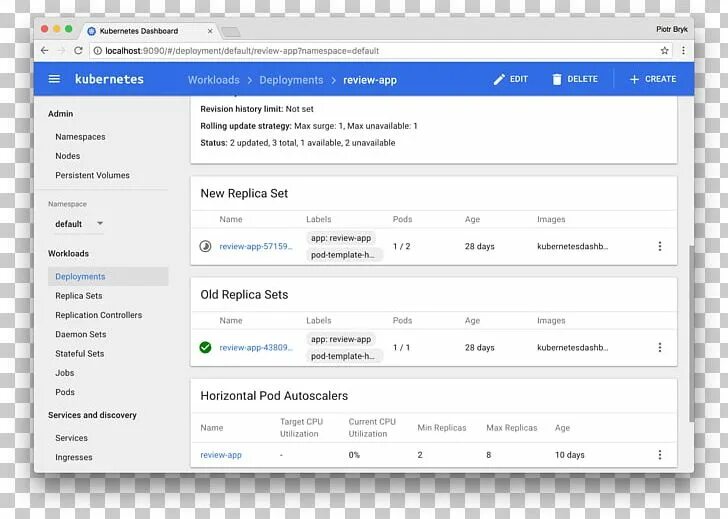Go to Deployments breadcrumb
The width and height of the screenshot is (728, 519).
tap(291, 80)
